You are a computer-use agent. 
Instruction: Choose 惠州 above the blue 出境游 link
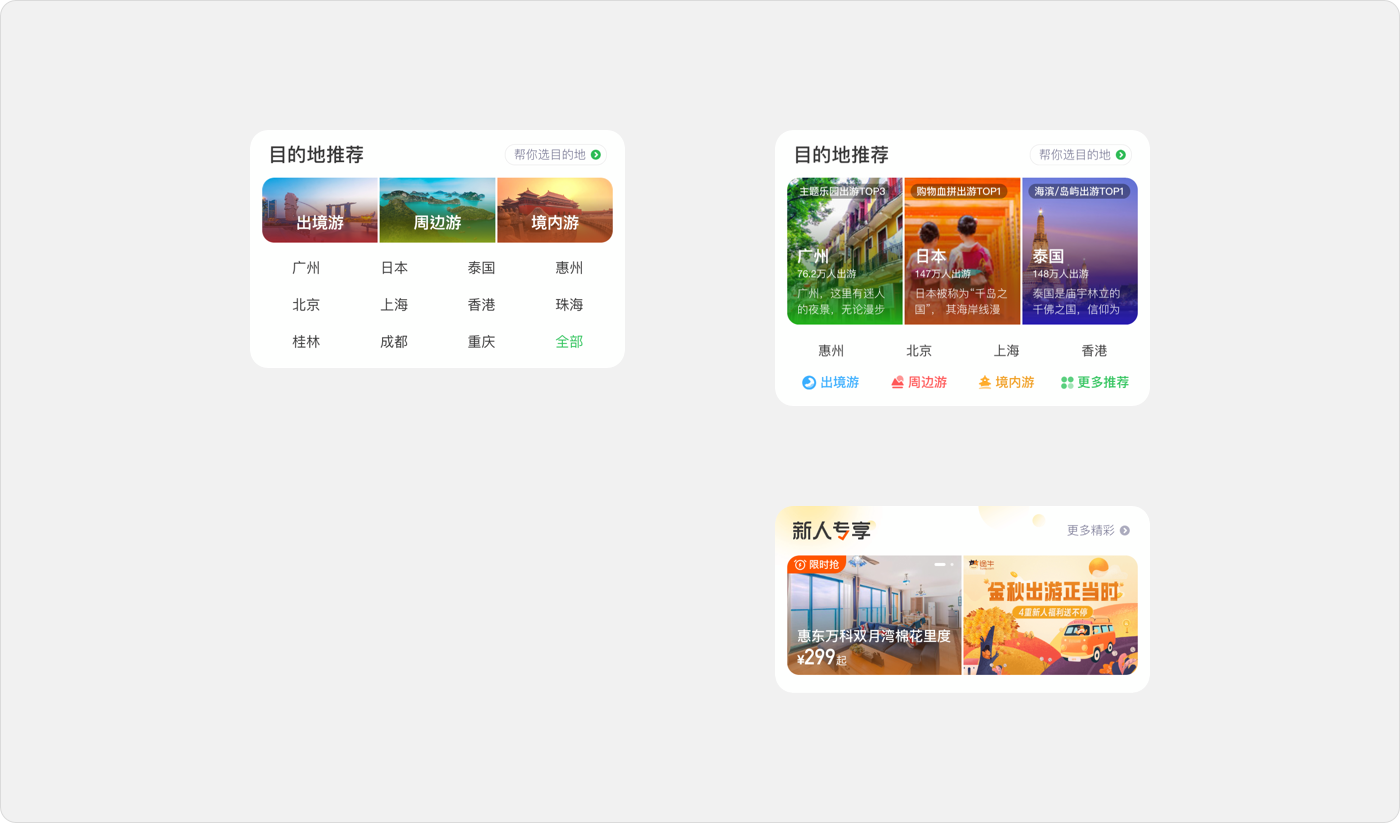[831, 351]
